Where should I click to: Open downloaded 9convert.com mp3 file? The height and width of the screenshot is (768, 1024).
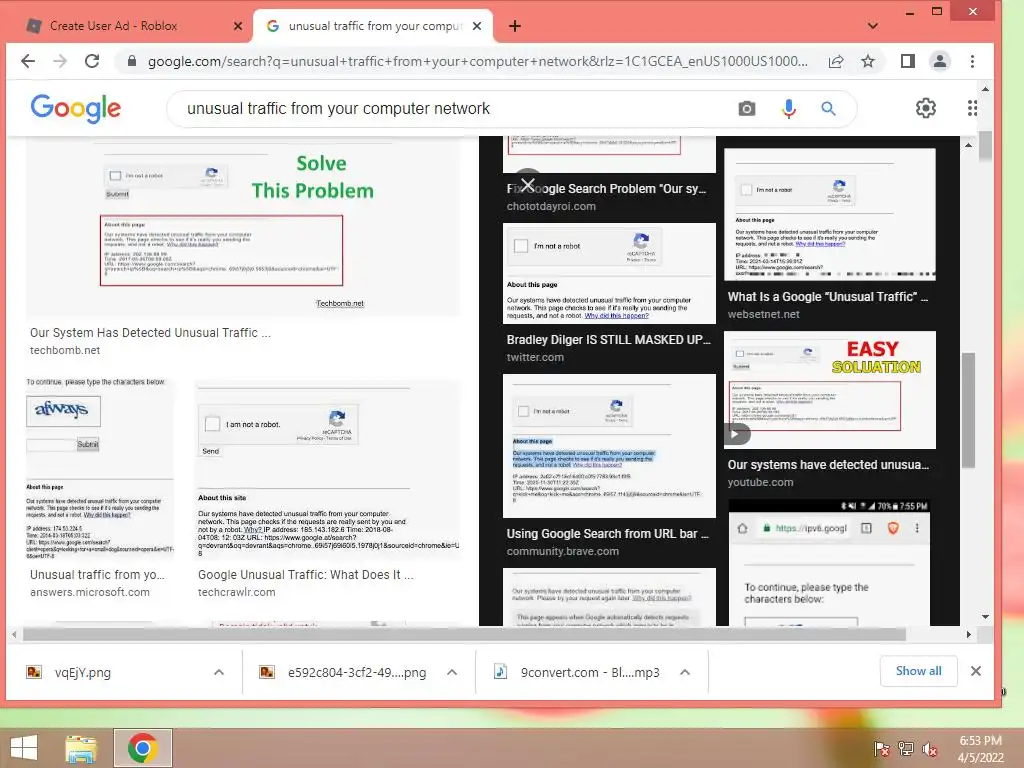coord(590,673)
